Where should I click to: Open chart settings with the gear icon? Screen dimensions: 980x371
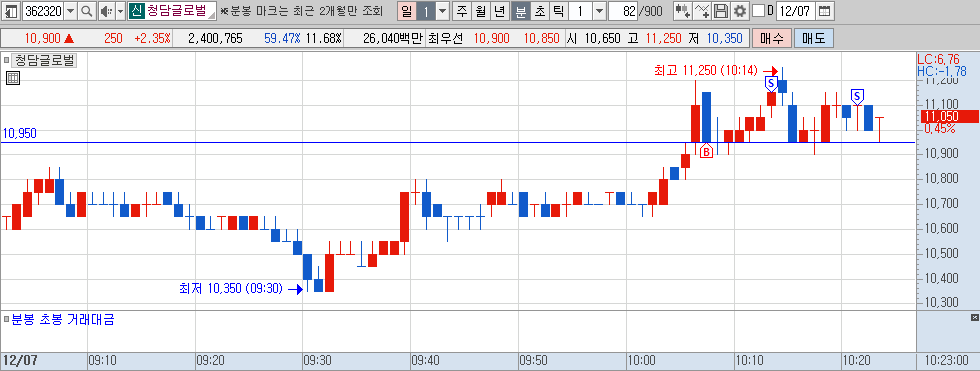(739, 11)
